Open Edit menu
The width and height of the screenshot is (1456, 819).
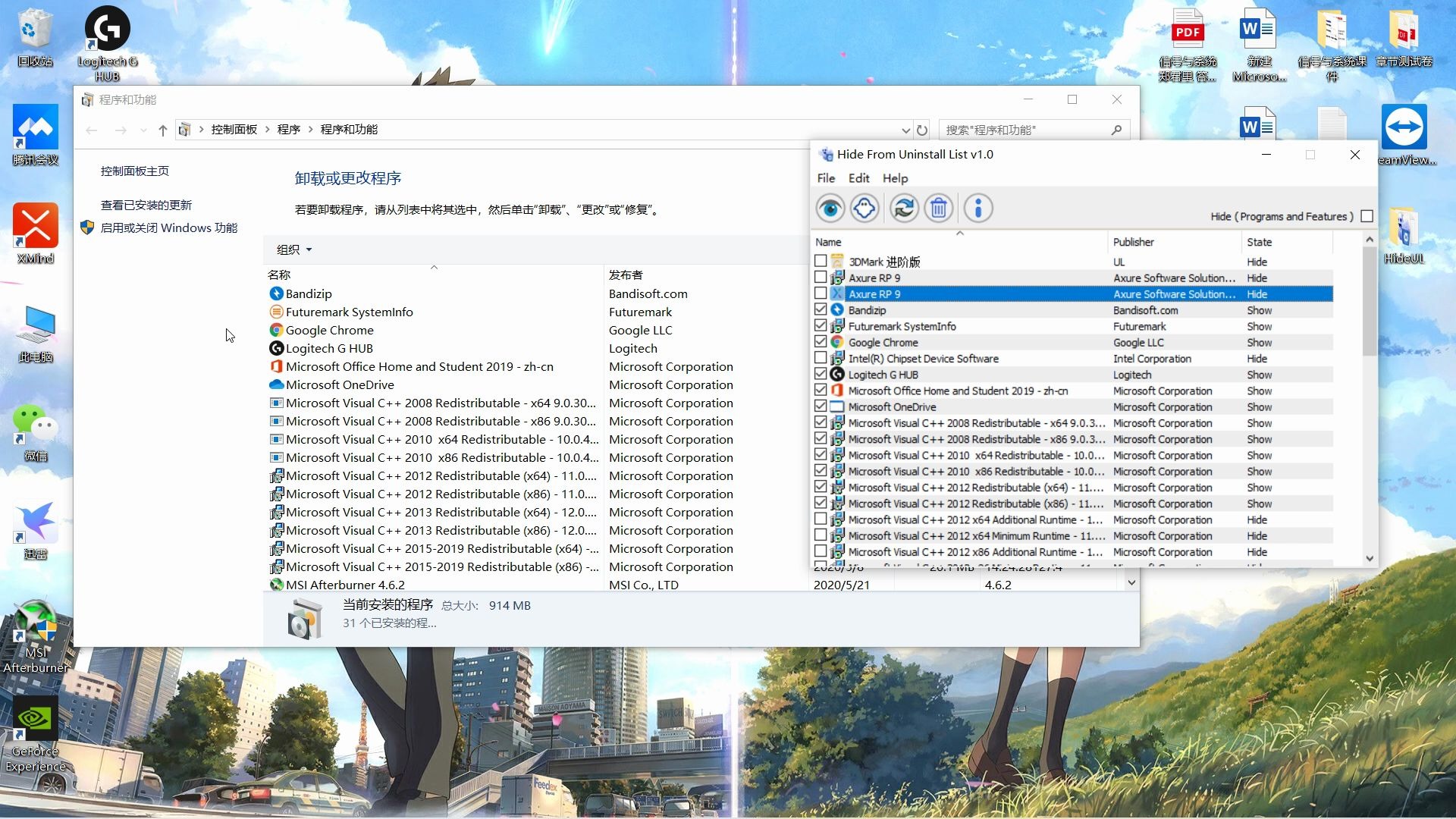858,178
